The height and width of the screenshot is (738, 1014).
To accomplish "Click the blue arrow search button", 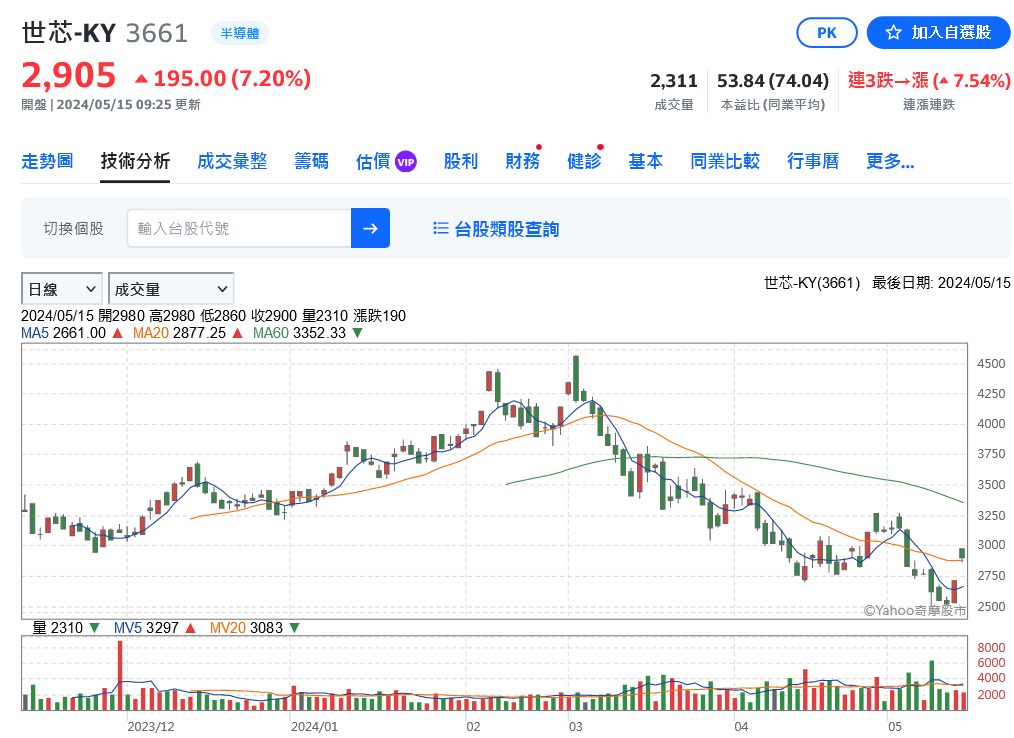I will [370, 228].
